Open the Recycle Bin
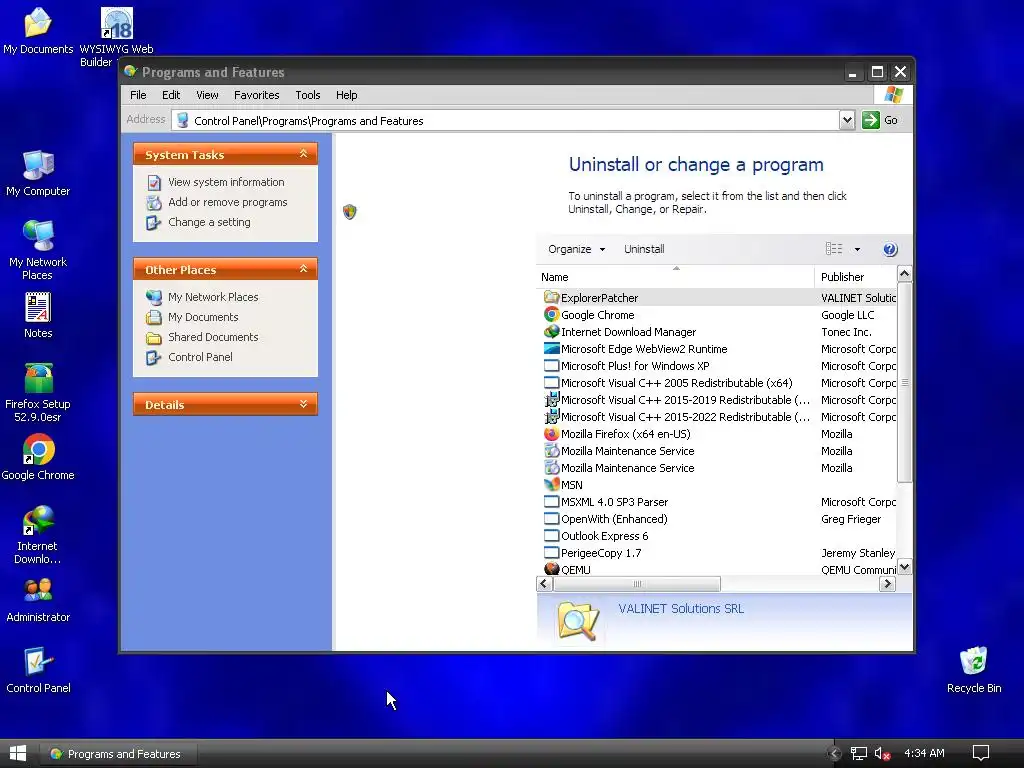 click(x=974, y=670)
